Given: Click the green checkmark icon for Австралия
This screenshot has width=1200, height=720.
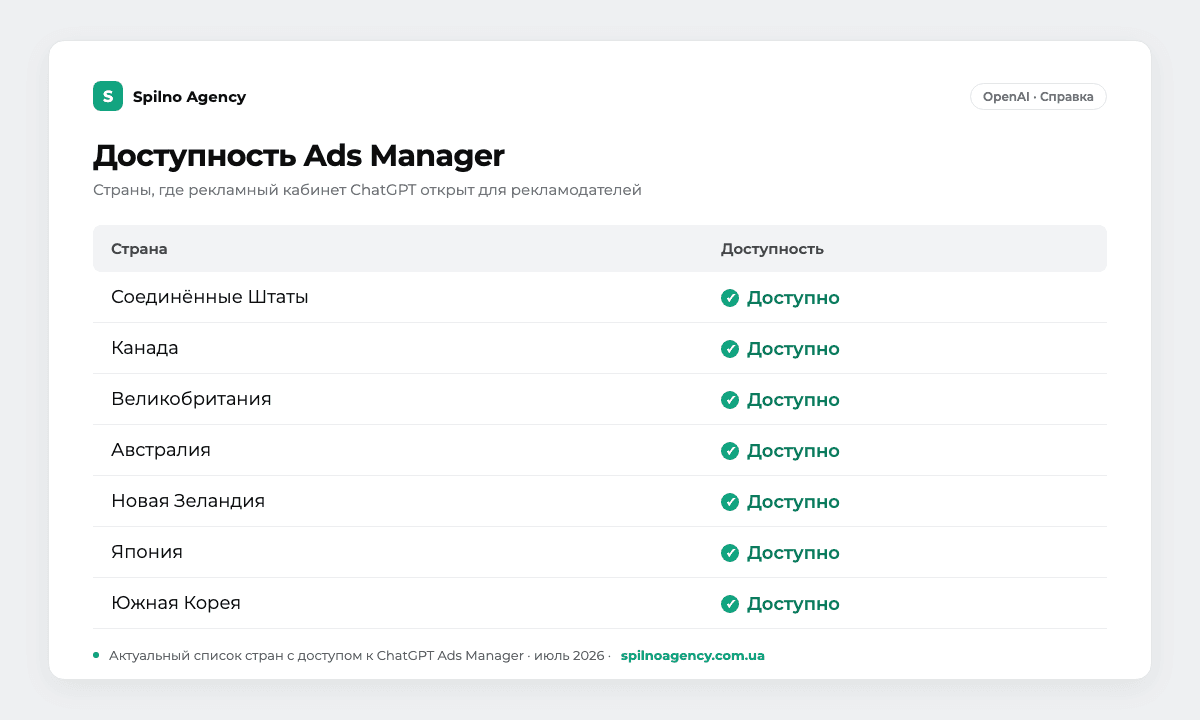Looking at the screenshot, I should click(730, 451).
